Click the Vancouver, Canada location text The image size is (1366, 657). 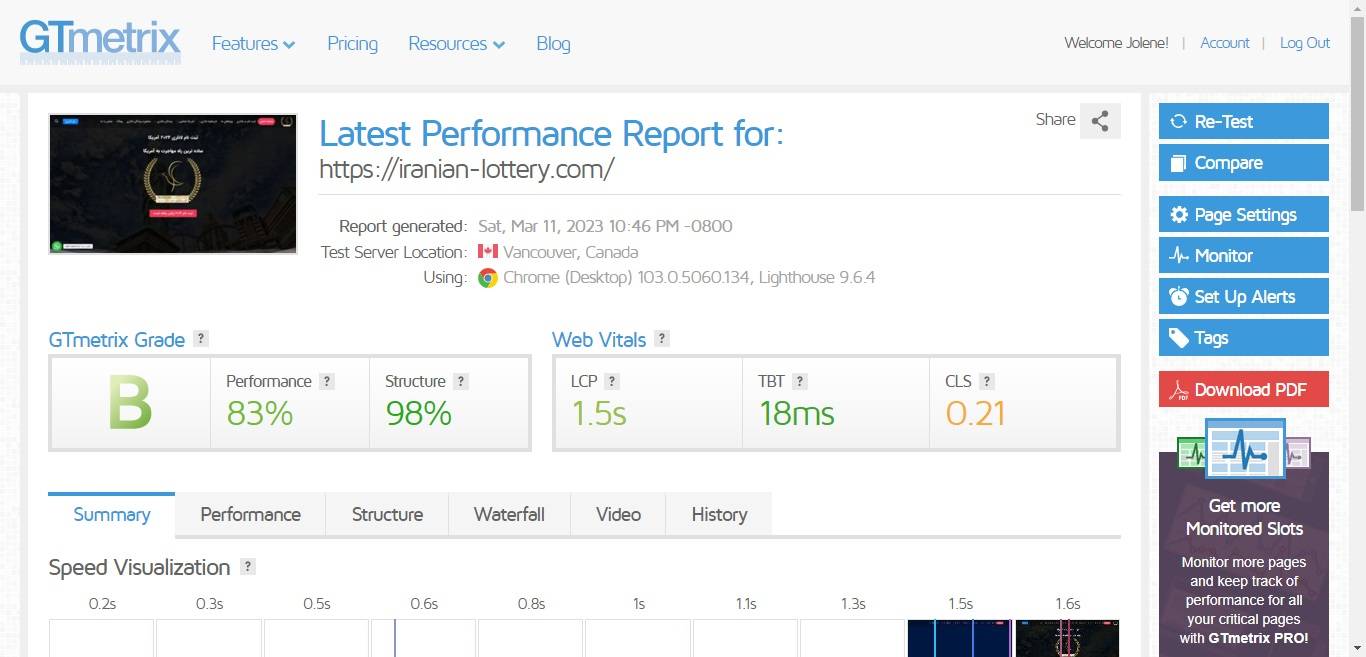(x=571, y=252)
